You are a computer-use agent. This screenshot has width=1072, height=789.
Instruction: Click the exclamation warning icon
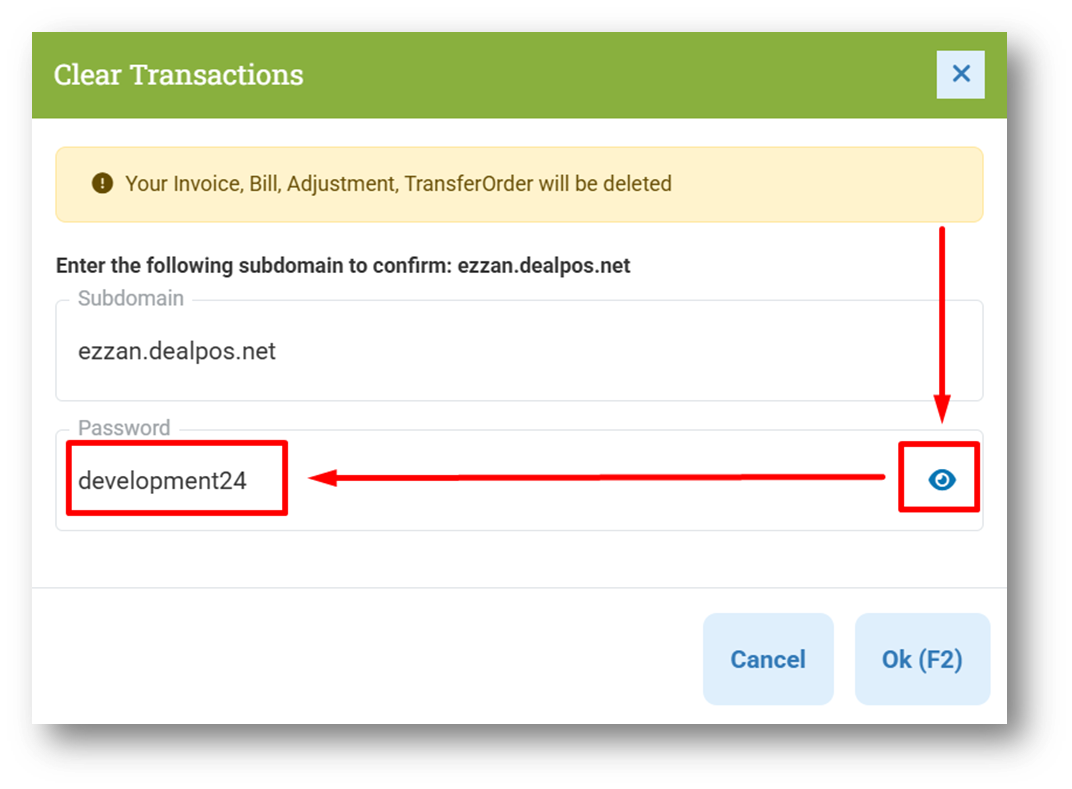(x=103, y=183)
